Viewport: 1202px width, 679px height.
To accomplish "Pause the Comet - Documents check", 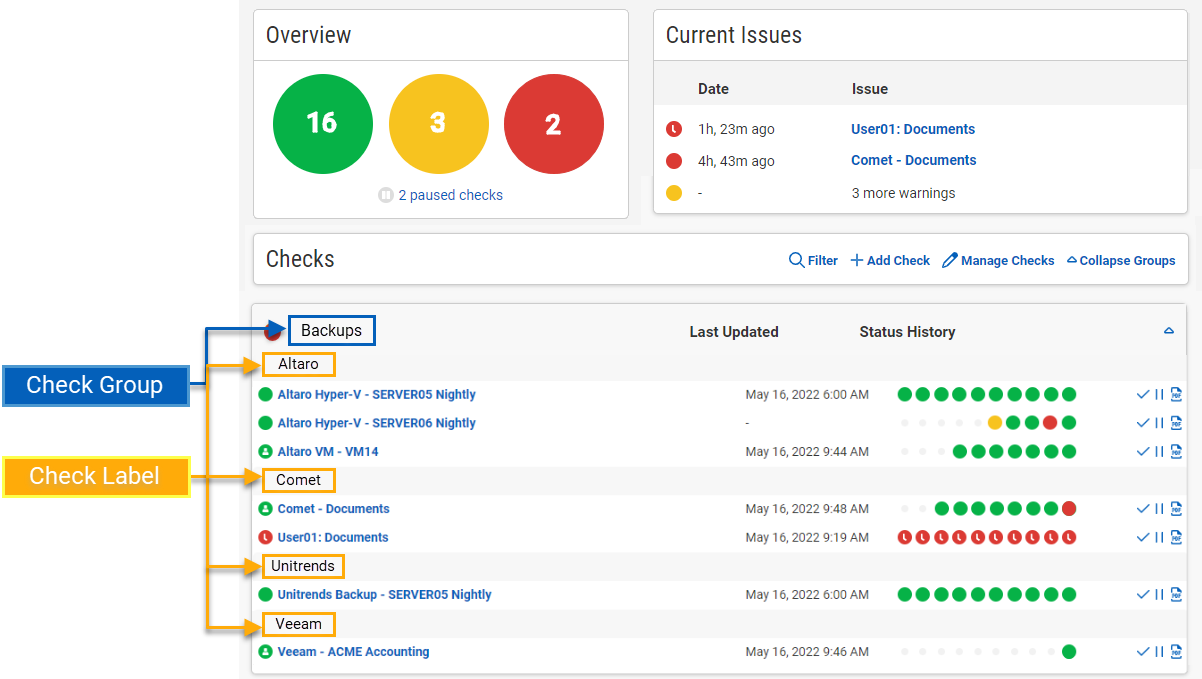I will (x=1160, y=508).
